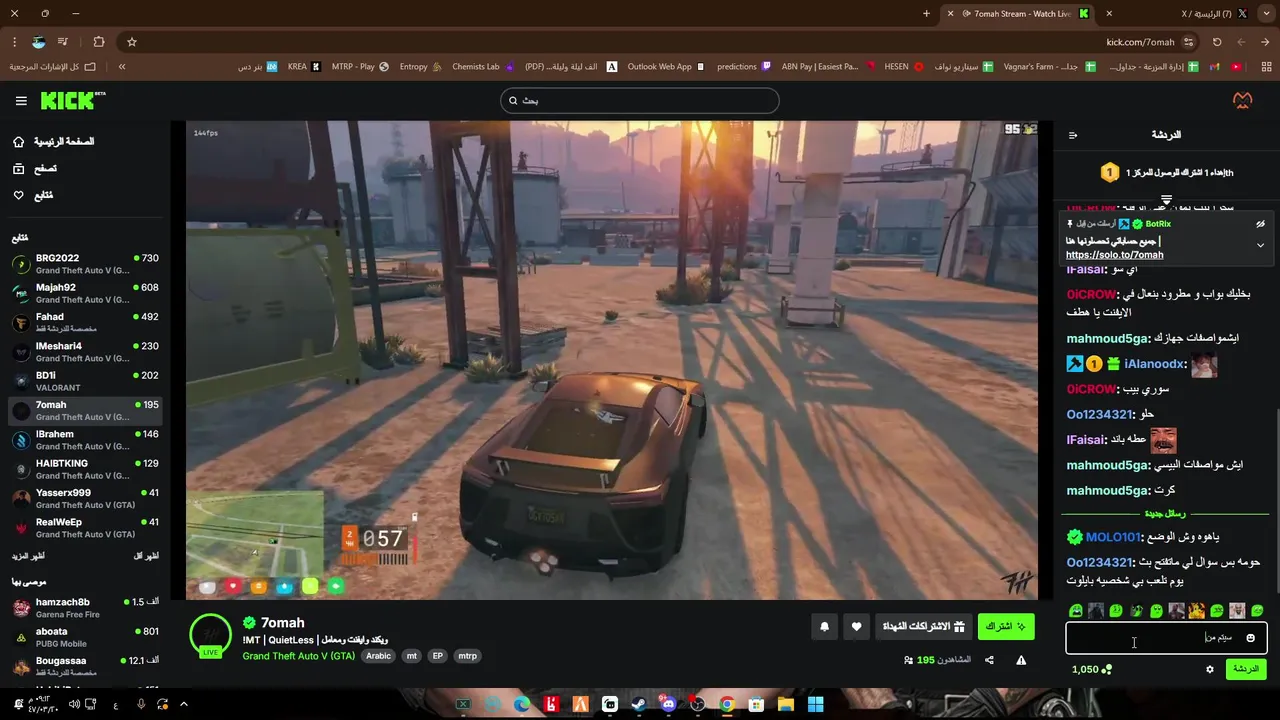Image resolution: width=1280 pixels, height=720 pixels.
Task: Click MOLO101 username in chat
Action: coord(1114,537)
